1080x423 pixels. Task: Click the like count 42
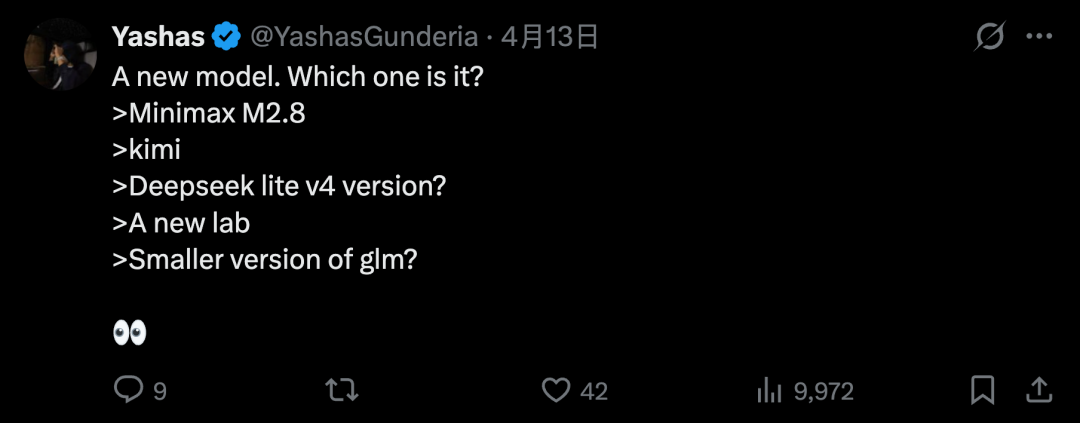(594, 391)
